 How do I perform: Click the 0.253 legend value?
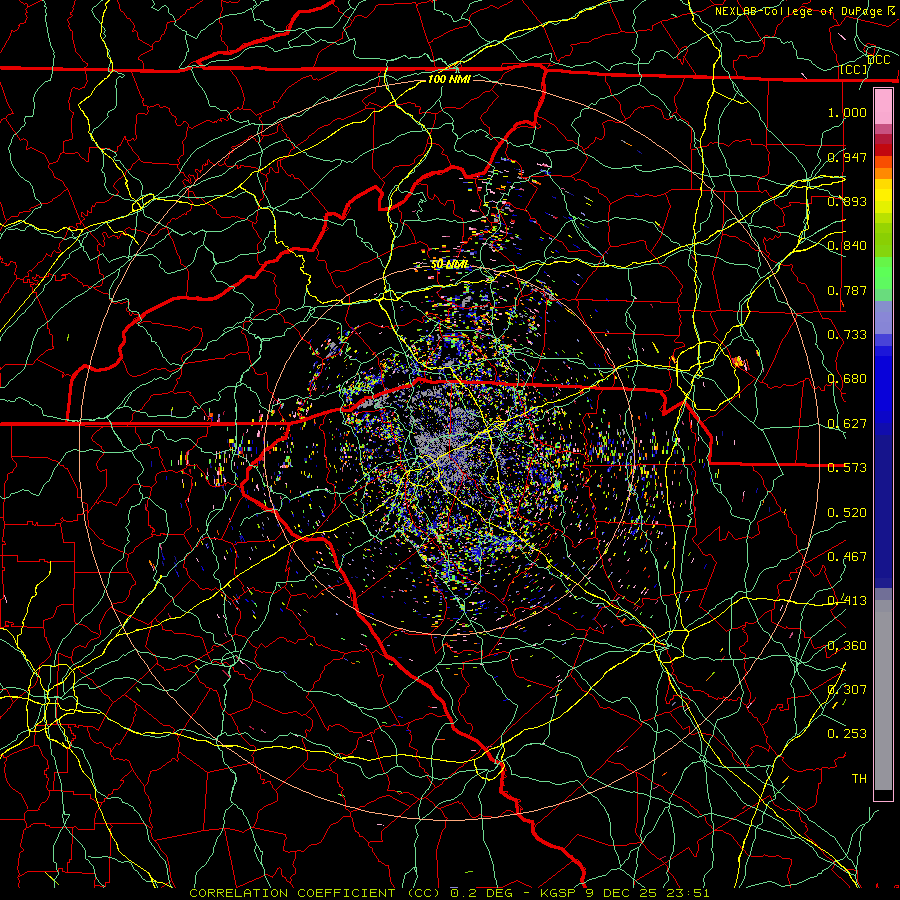[x=847, y=734]
